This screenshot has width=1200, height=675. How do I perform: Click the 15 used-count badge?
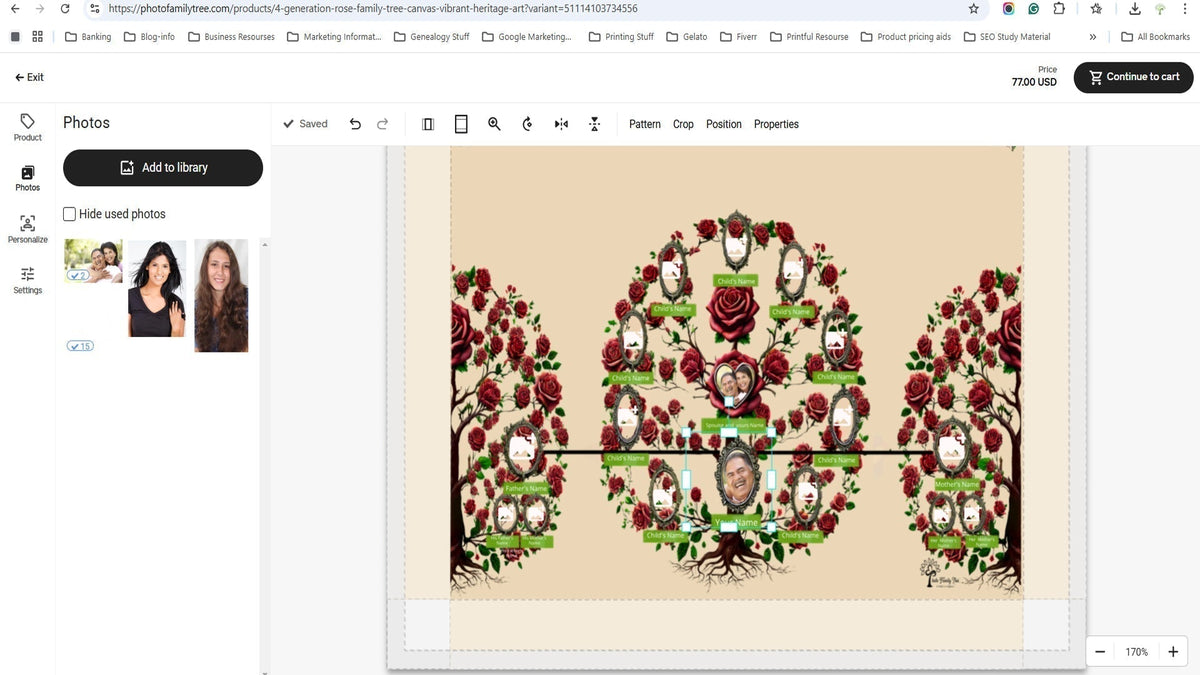click(x=80, y=346)
